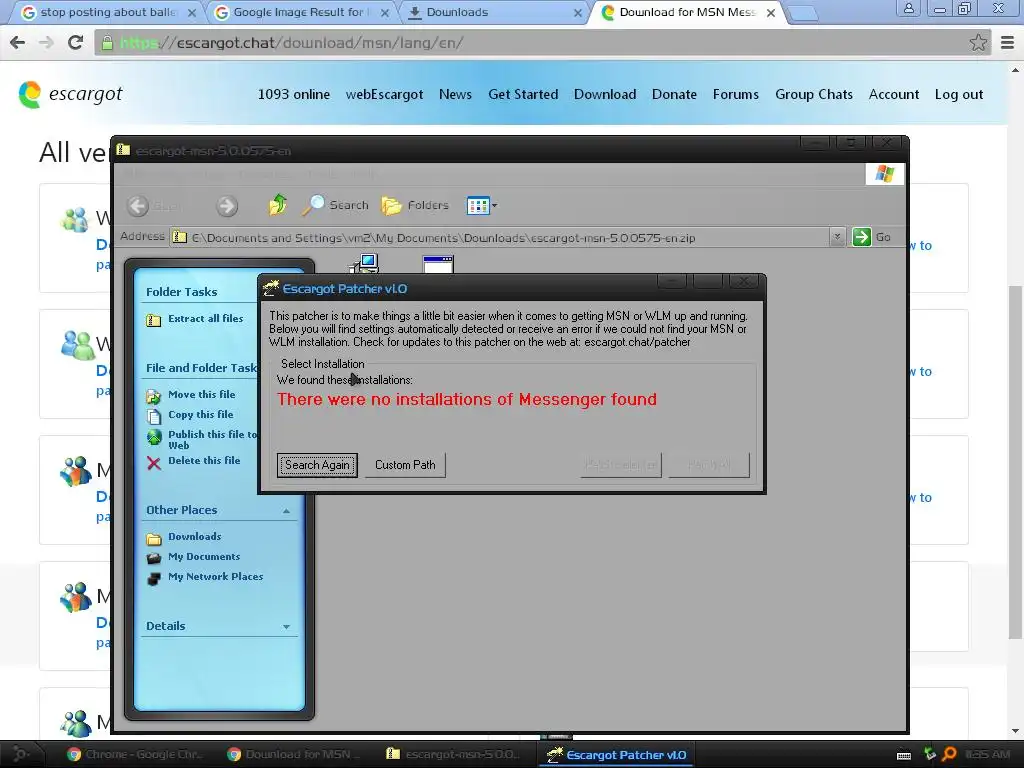Screen dimensions: 1024x768
Task: Click the Go button beside Address bar
Action: pos(872,237)
